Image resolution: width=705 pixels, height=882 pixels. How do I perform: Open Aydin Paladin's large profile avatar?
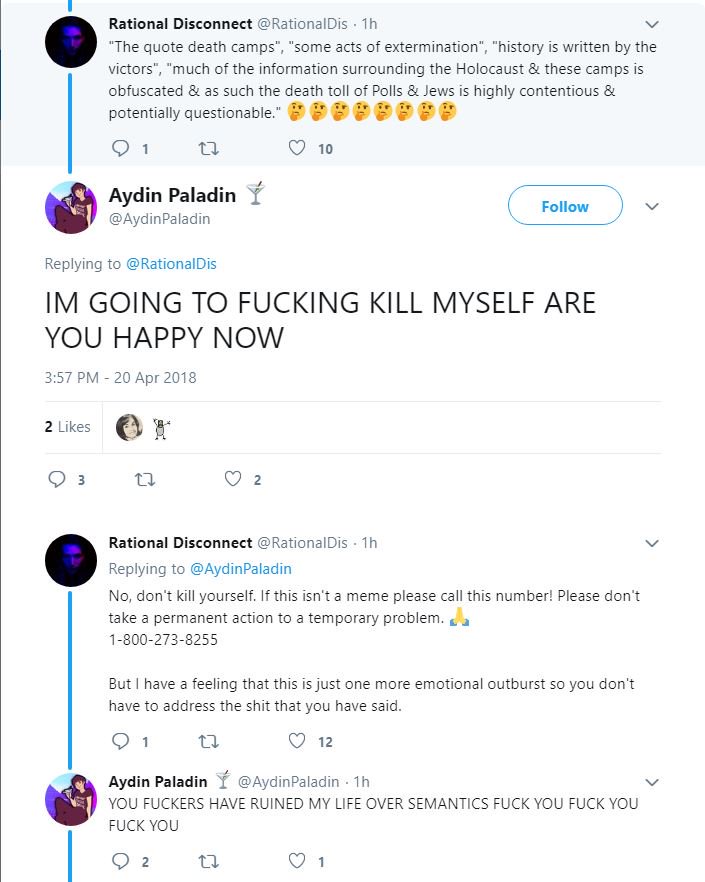coord(70,207)
